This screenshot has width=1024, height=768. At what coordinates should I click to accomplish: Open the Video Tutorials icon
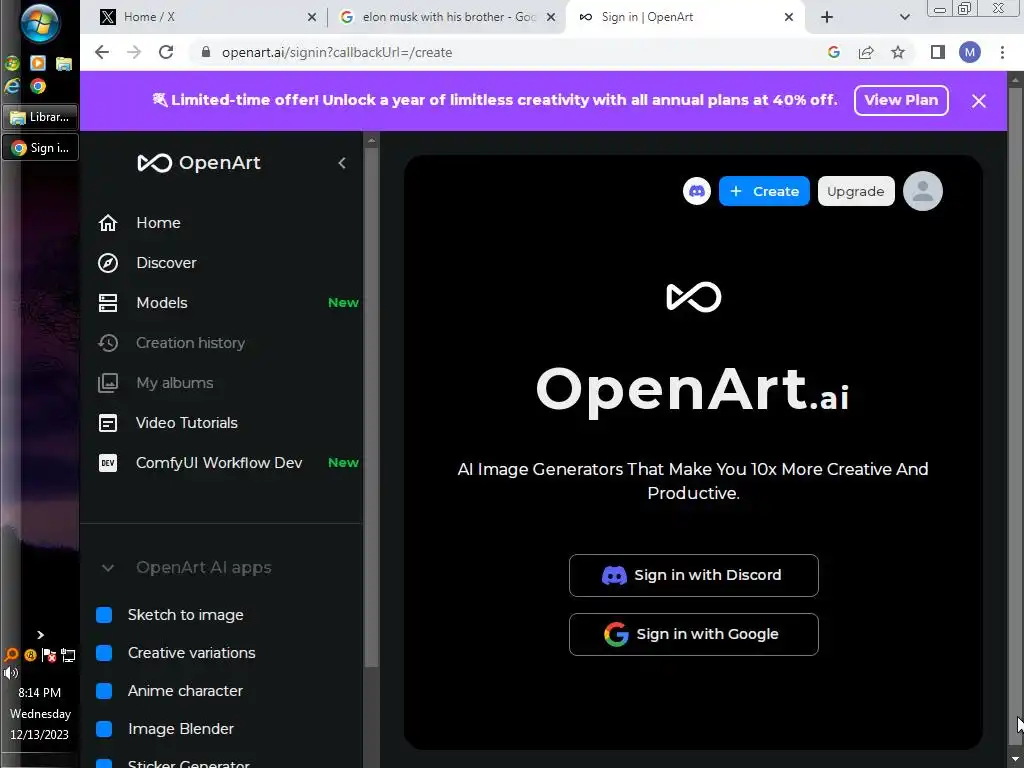pyautogui.click(x=108, y=423)
